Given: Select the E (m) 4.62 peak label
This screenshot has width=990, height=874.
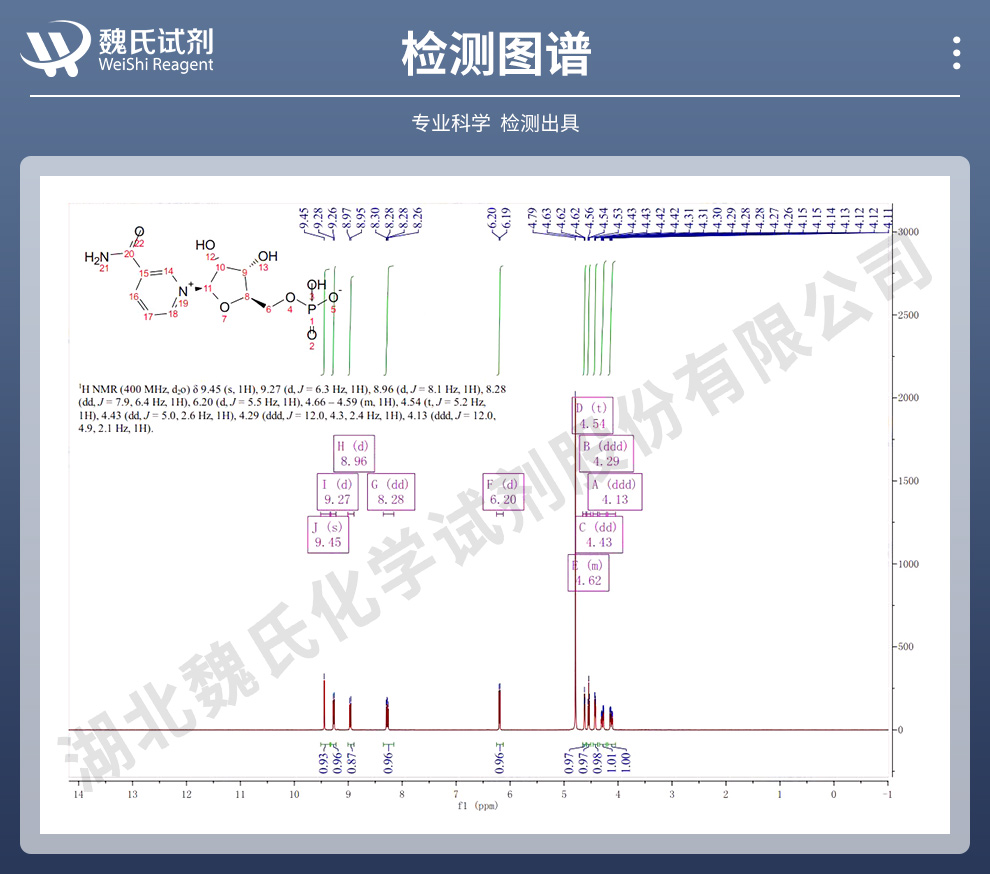Looking at the screenshot, I should [x=588, y=572].
